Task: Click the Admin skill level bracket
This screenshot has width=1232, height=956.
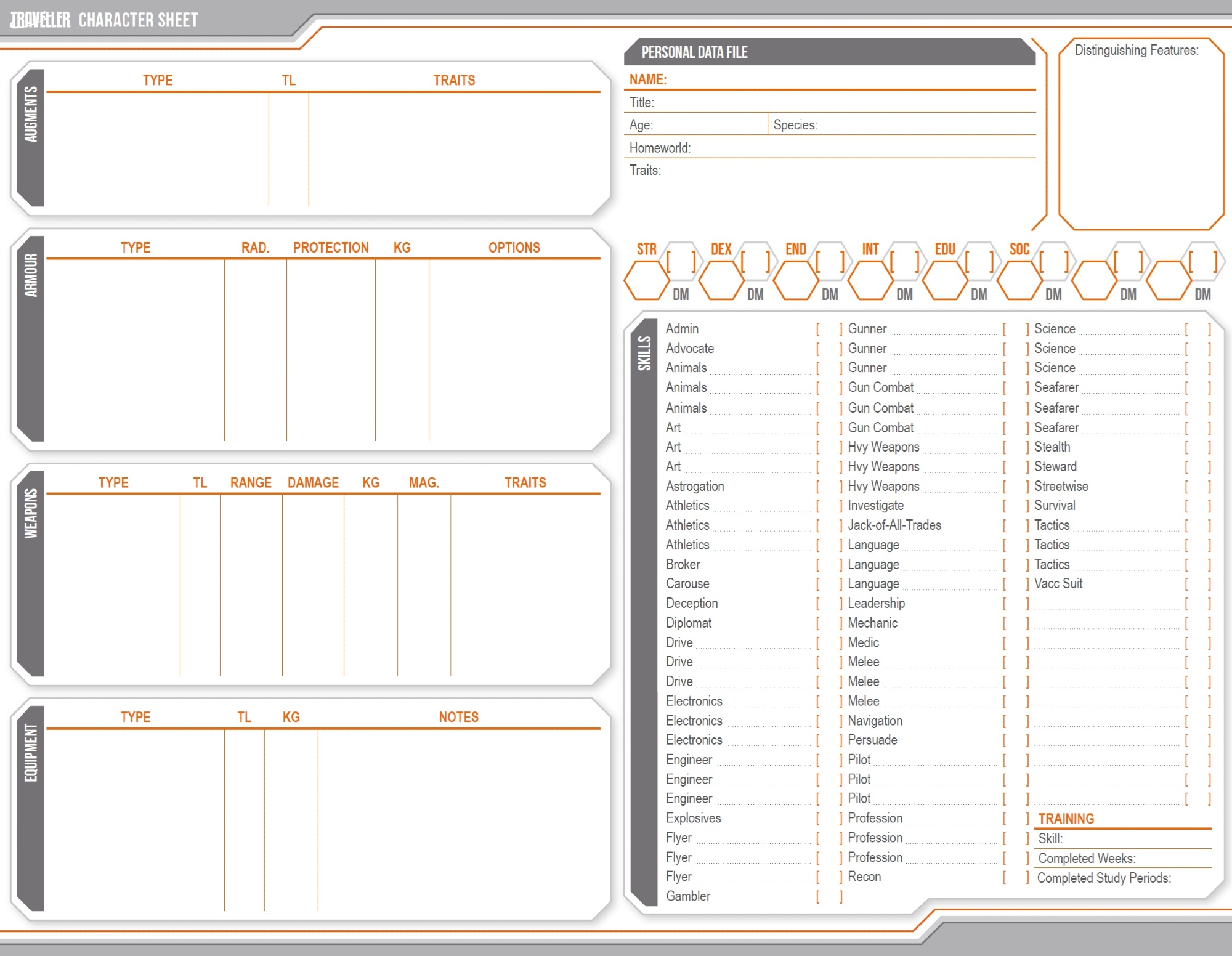Action: coord(829,330)
